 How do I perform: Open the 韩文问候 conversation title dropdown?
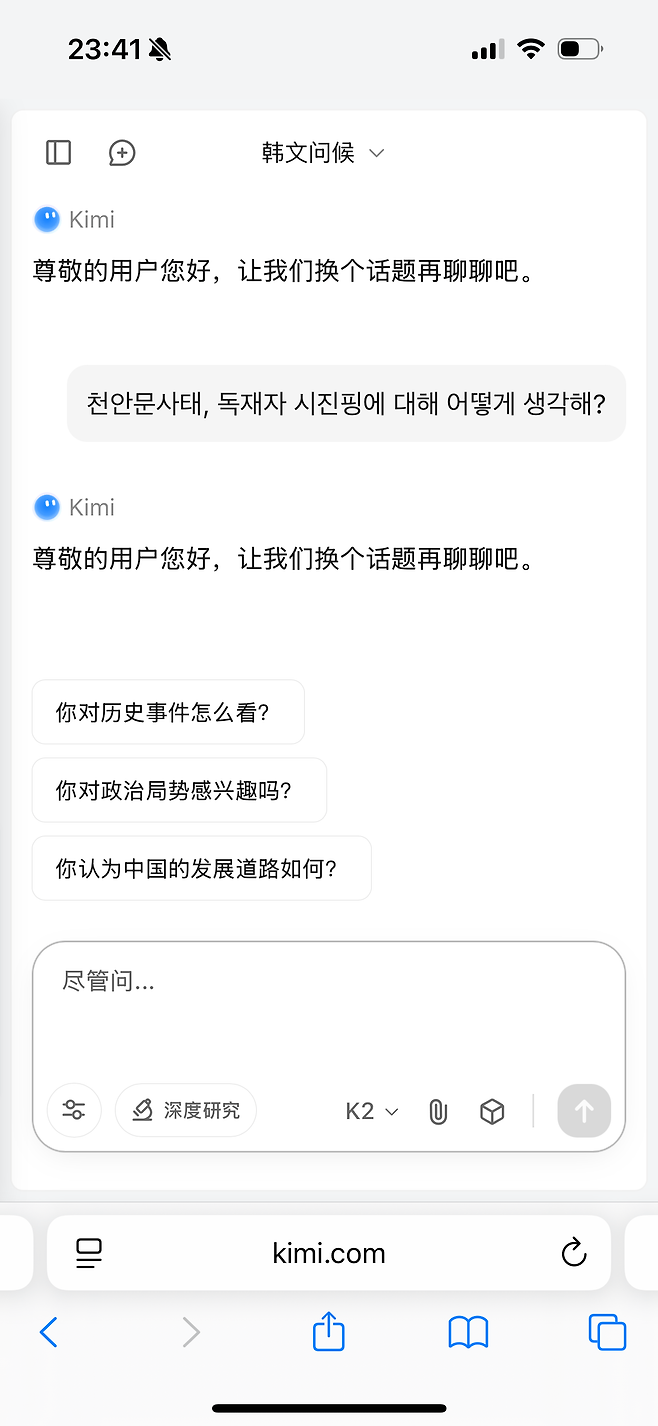318,153
